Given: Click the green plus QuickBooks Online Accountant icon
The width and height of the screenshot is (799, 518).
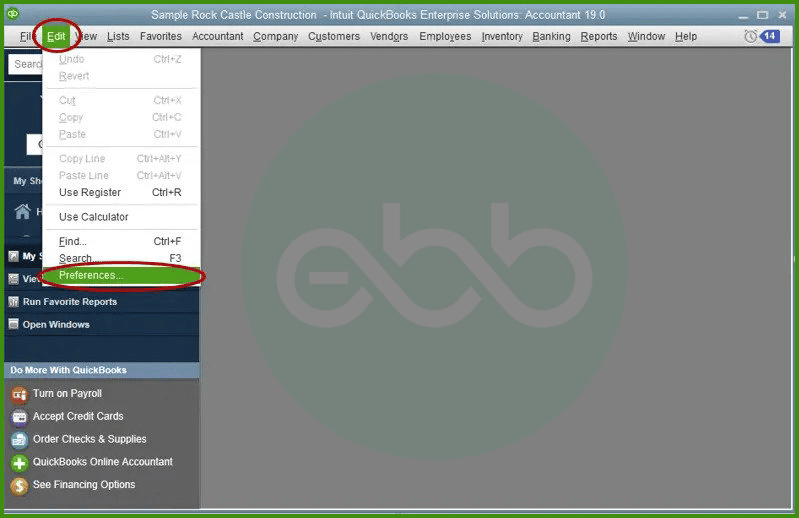Looking at the screenshot, I should click(19, 463).
